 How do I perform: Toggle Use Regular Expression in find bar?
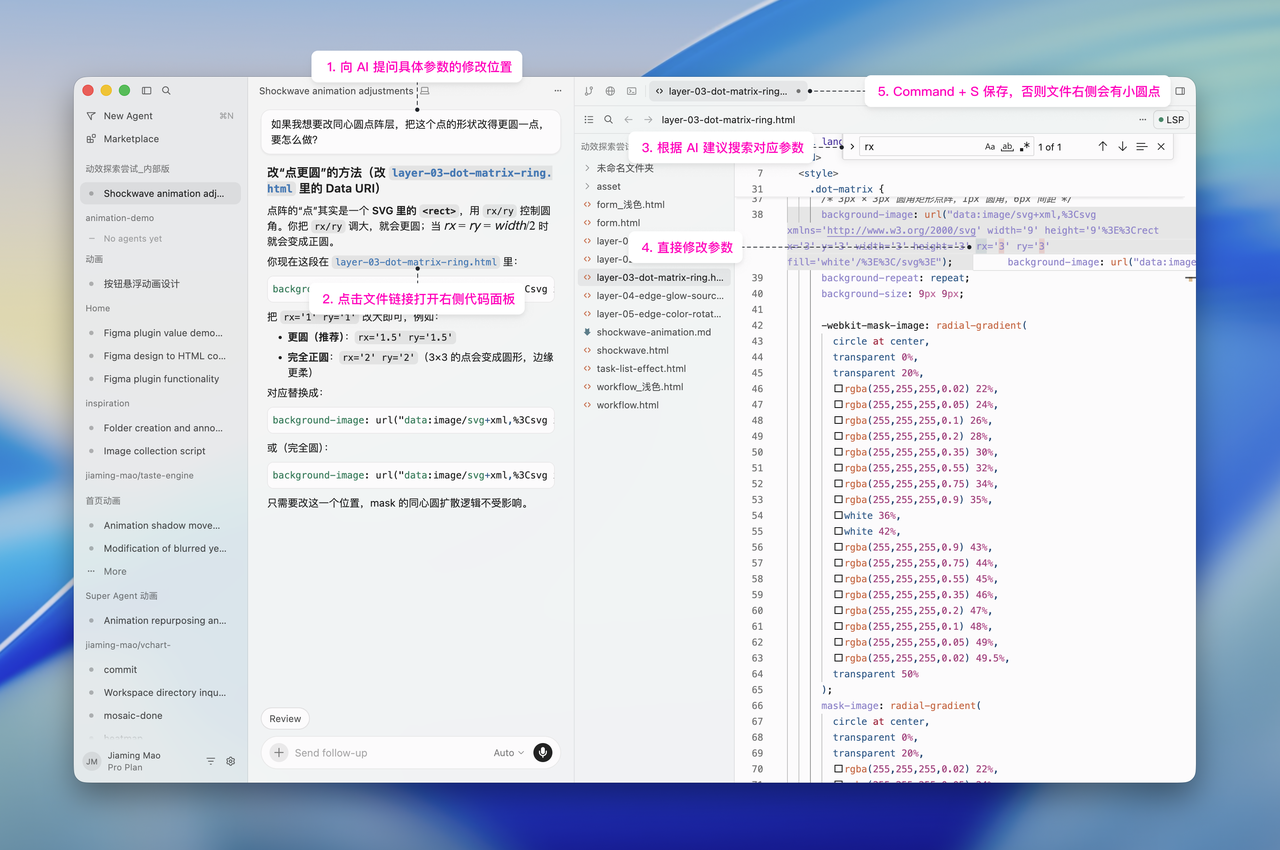(x=1024, y=147)
